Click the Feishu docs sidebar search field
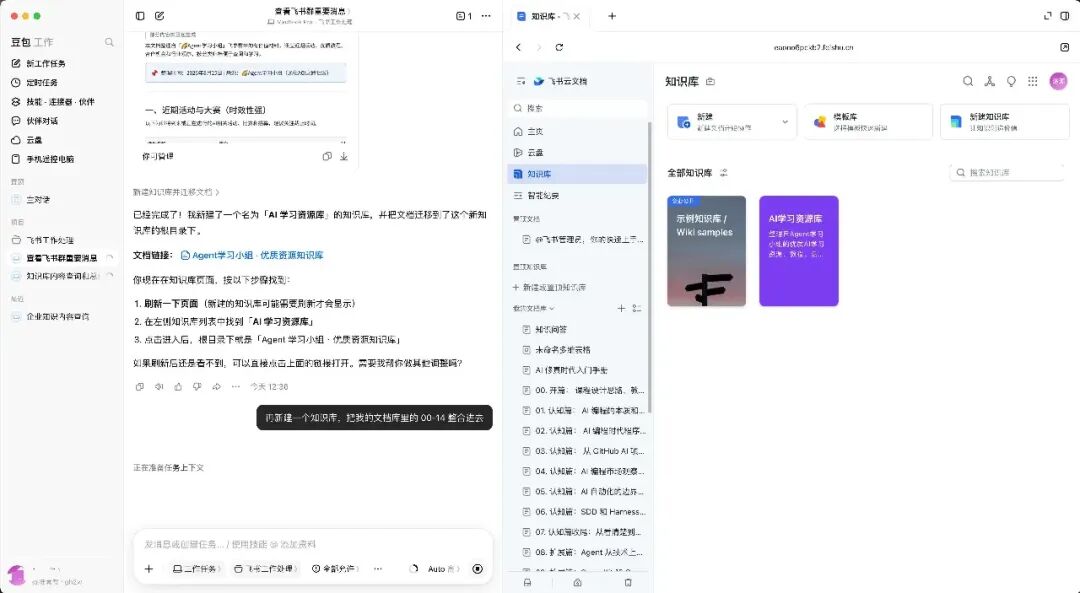 pyautogui.click(x=577, y=108)
